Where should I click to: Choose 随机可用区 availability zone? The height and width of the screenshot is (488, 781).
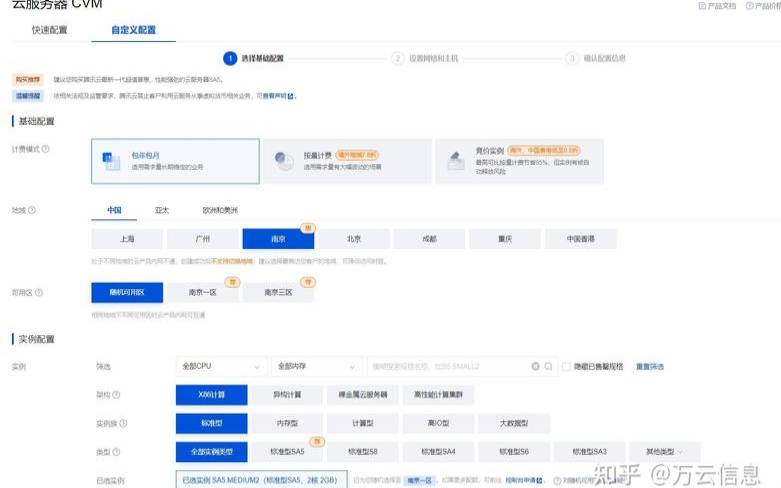coord(127,292)
